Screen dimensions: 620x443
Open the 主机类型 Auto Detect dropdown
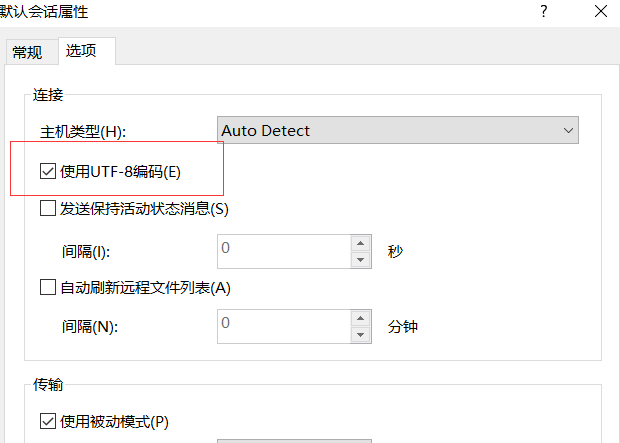pyautogui.click(x=398, y=130)
